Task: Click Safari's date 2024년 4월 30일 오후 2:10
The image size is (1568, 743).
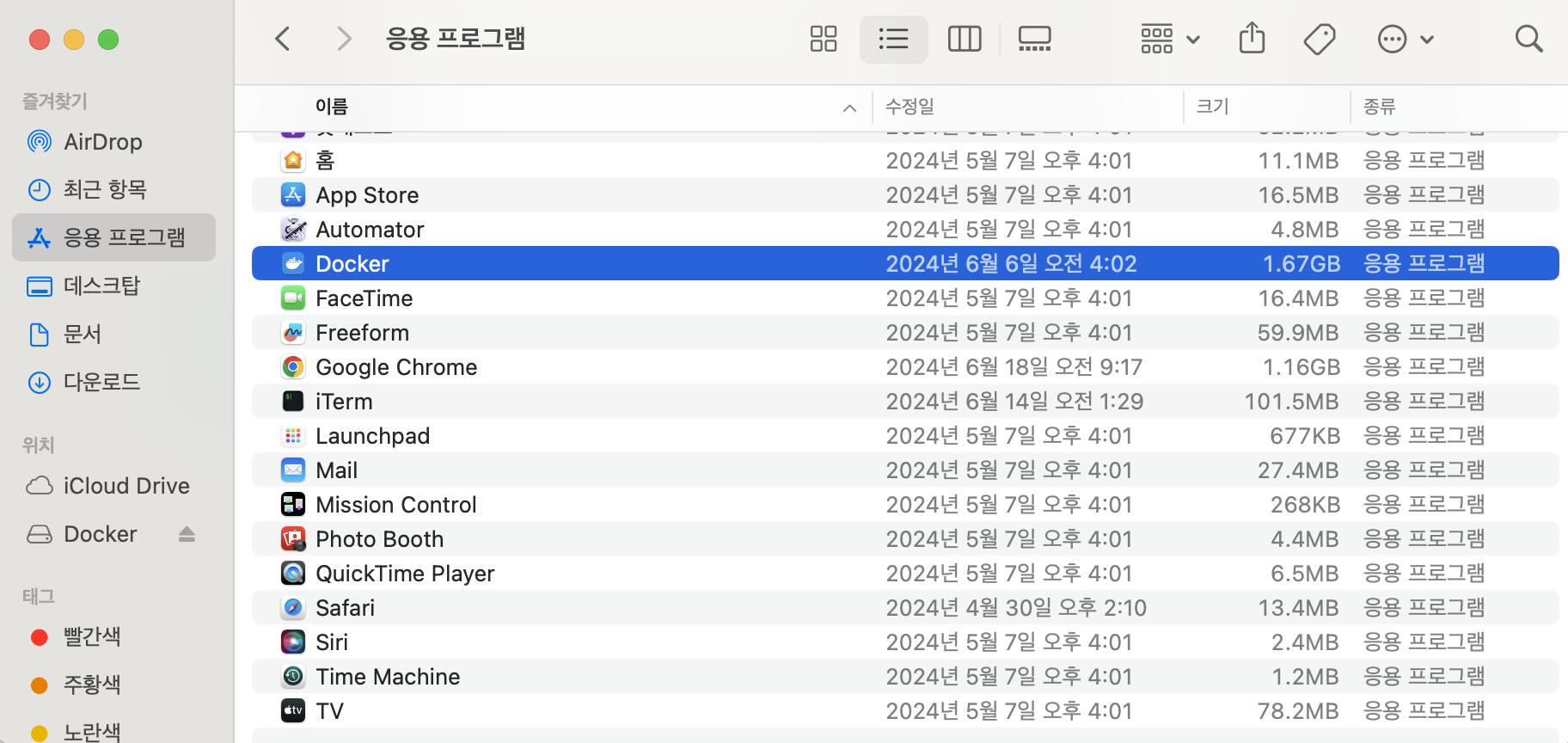Action: [x=1016, y=608]
